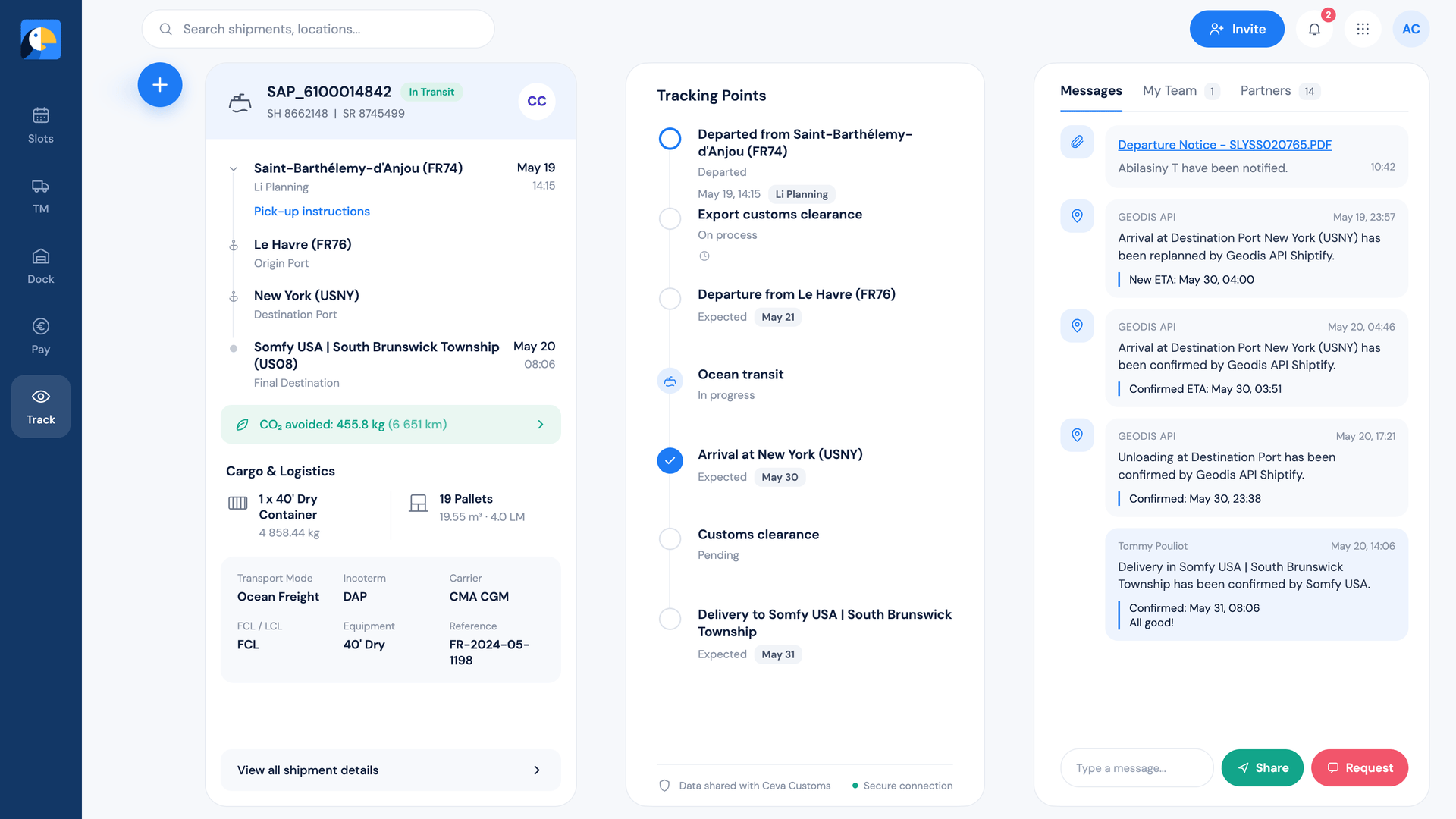The height and width of the screenshot is (819, 1456).
Task: Click the Tommy Pouliot message
Action: coord(1256,585)
